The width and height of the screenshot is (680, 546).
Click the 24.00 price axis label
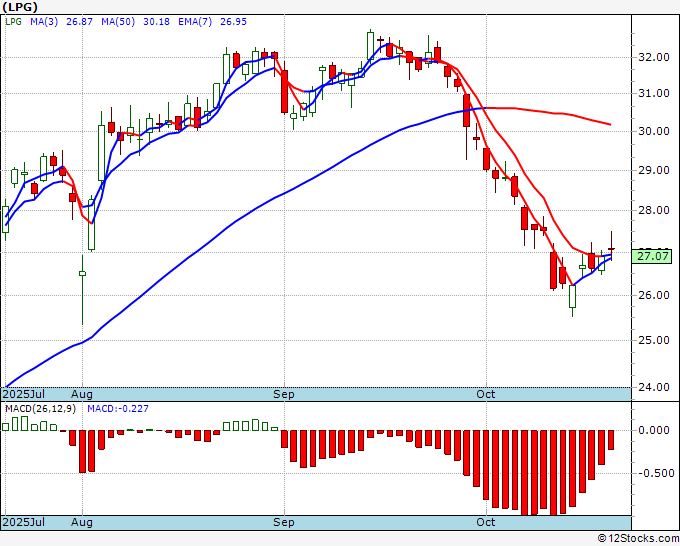point(654,387)
